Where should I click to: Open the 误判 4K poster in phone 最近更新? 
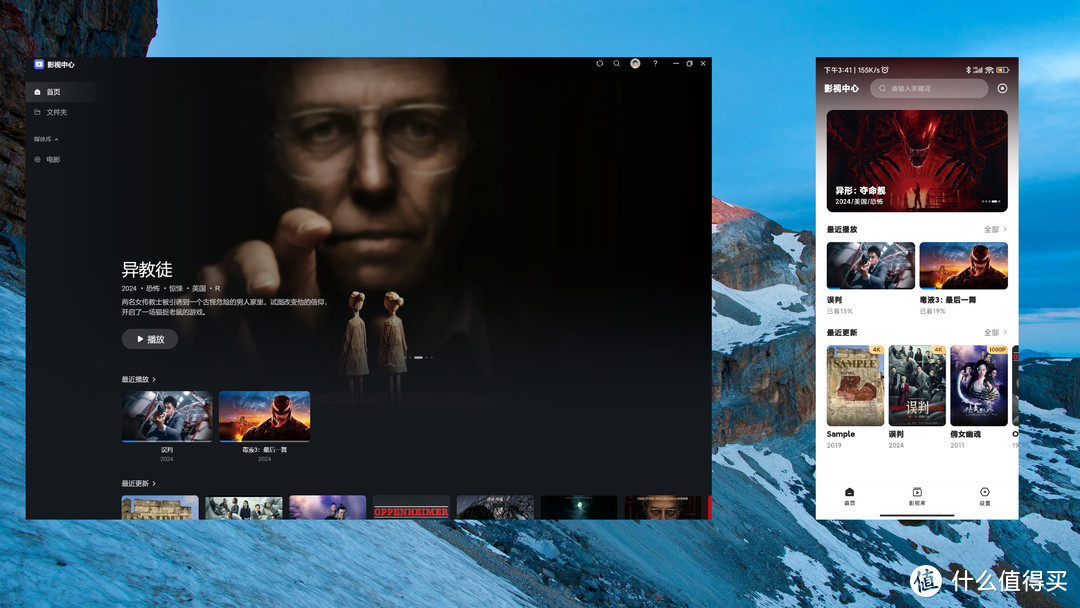(x=917, y=386)
